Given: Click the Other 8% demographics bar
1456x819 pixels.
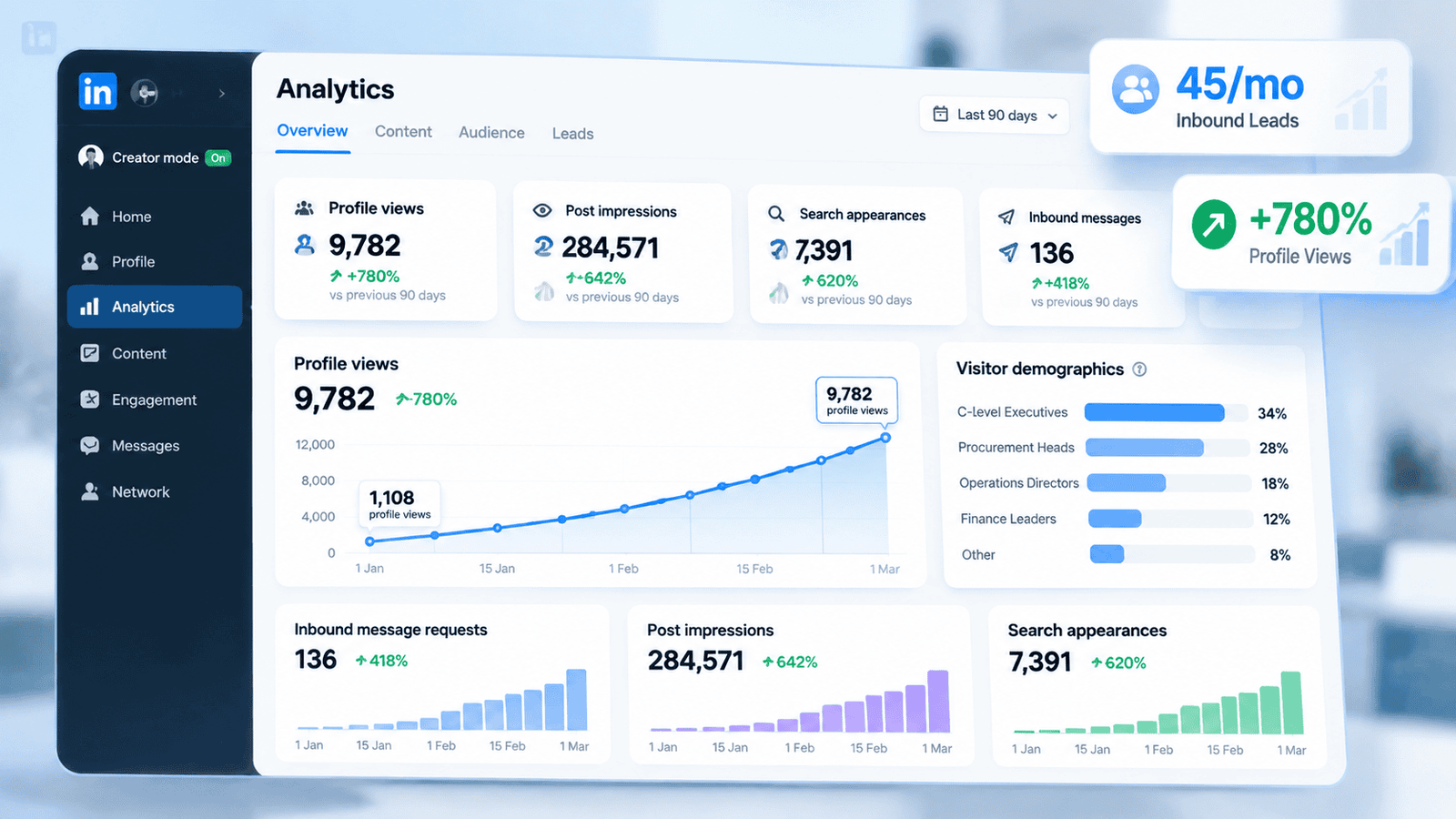Looking at the screenshot, I should click(1107, 554).
